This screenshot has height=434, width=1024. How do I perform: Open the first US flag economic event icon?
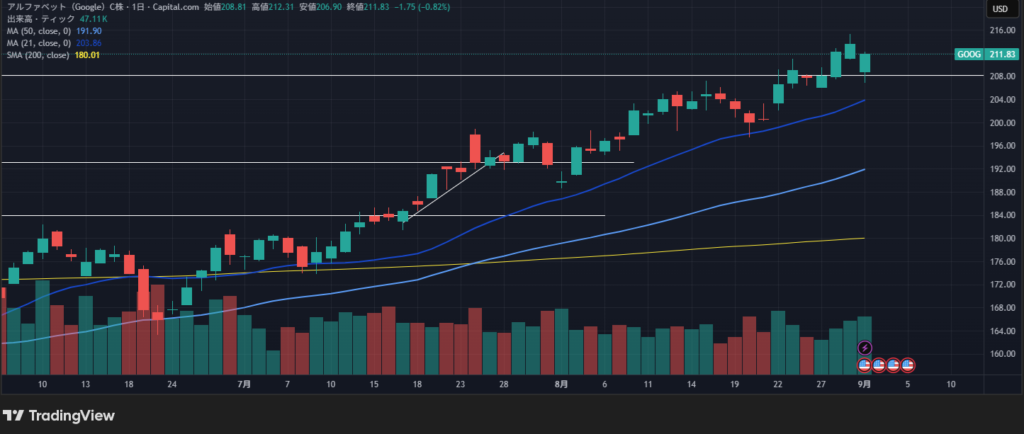click(864, 365)
